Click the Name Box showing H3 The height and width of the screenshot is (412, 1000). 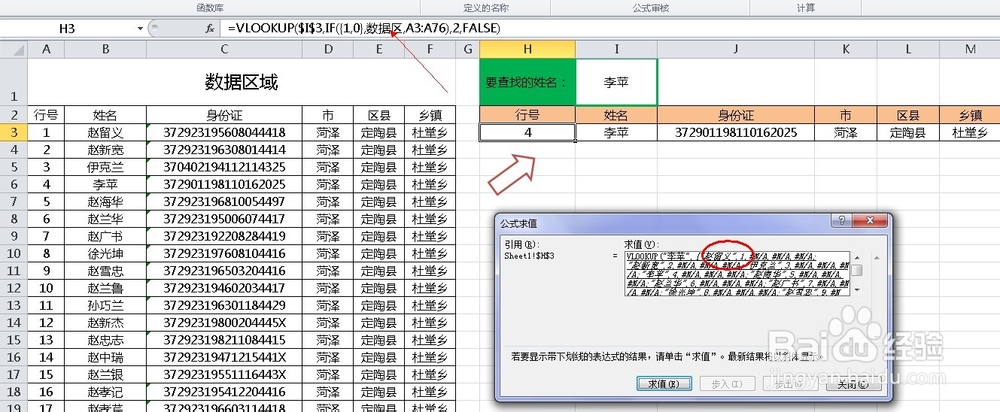pos(68,29)
